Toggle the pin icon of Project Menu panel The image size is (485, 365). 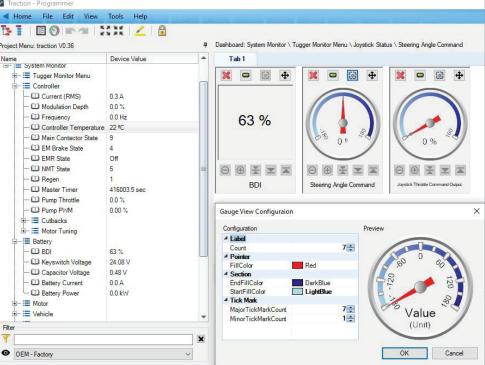[205, 45]
